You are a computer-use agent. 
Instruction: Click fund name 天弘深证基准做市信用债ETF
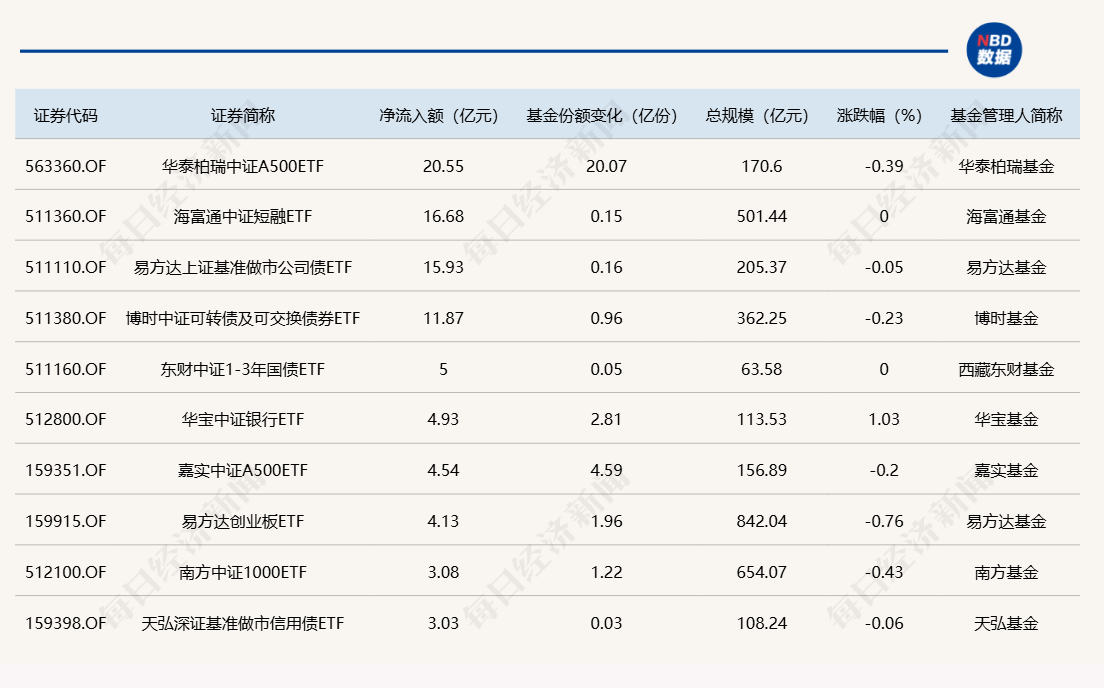pos(243,623)
